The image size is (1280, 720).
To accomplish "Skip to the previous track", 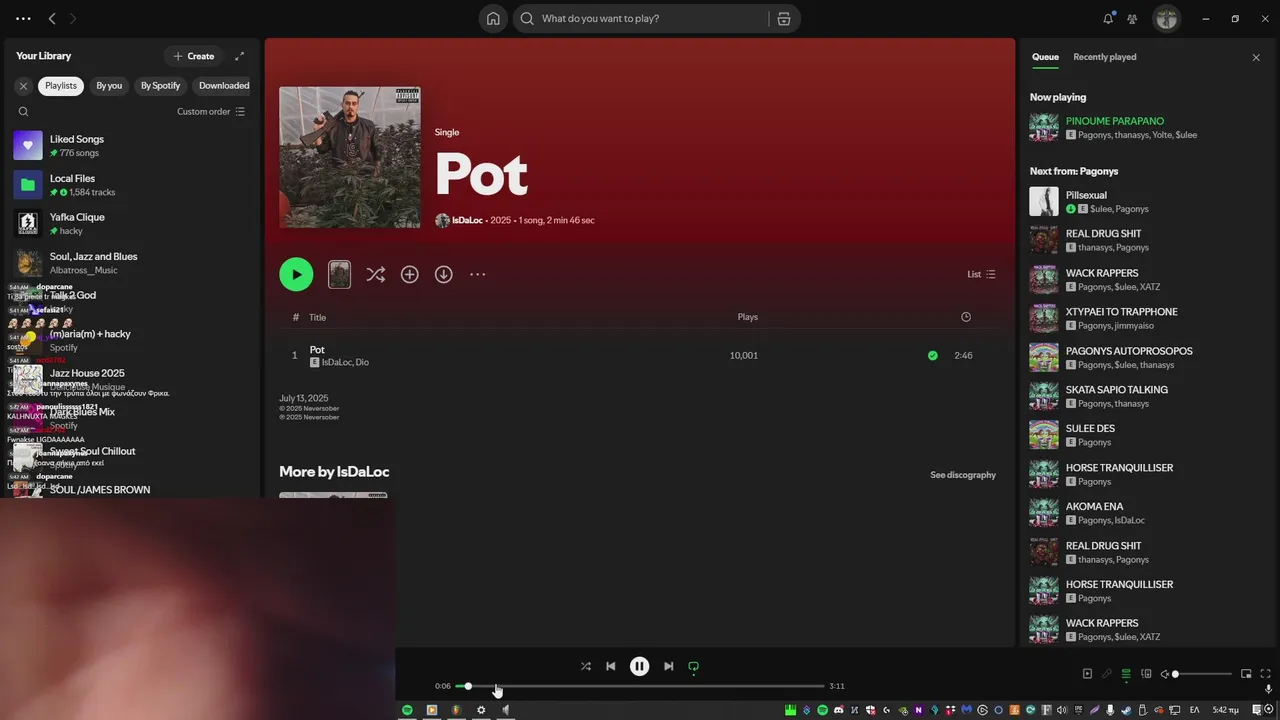I will click(x=611, y=666).
